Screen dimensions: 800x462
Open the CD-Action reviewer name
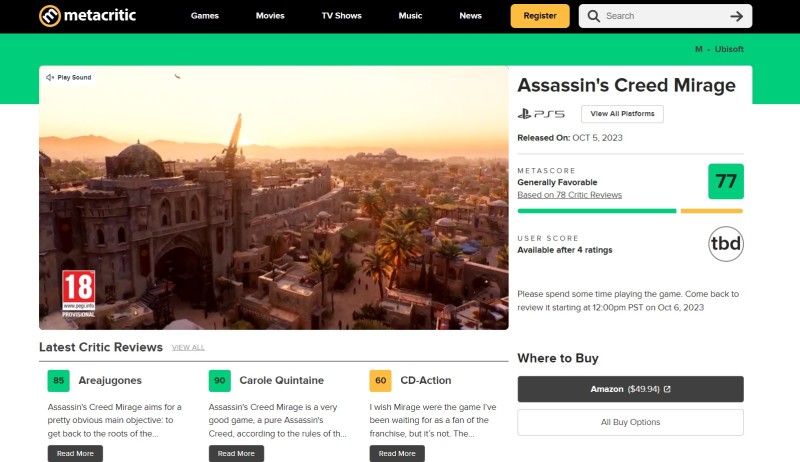(x=426, y=380)
